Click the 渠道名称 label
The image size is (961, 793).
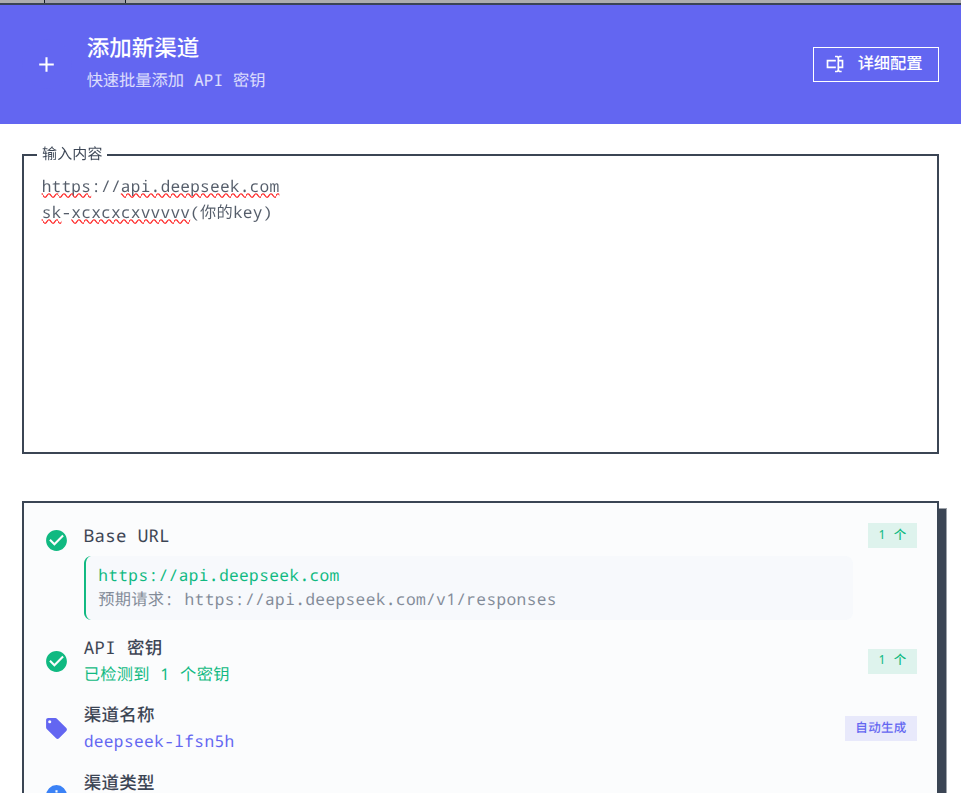(x=119, y=715)
